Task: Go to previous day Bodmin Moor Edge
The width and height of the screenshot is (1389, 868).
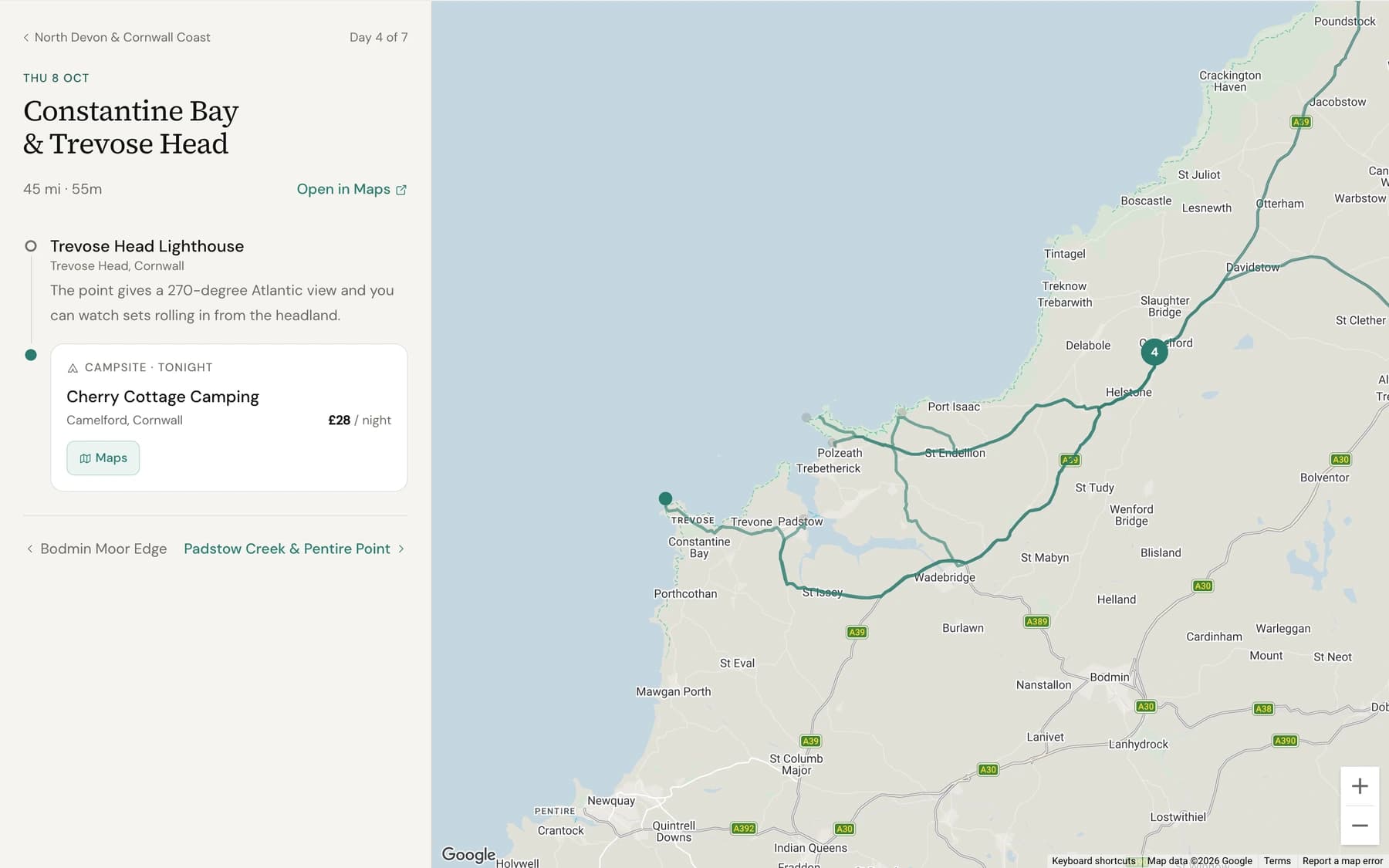Action: coord(96,549)
